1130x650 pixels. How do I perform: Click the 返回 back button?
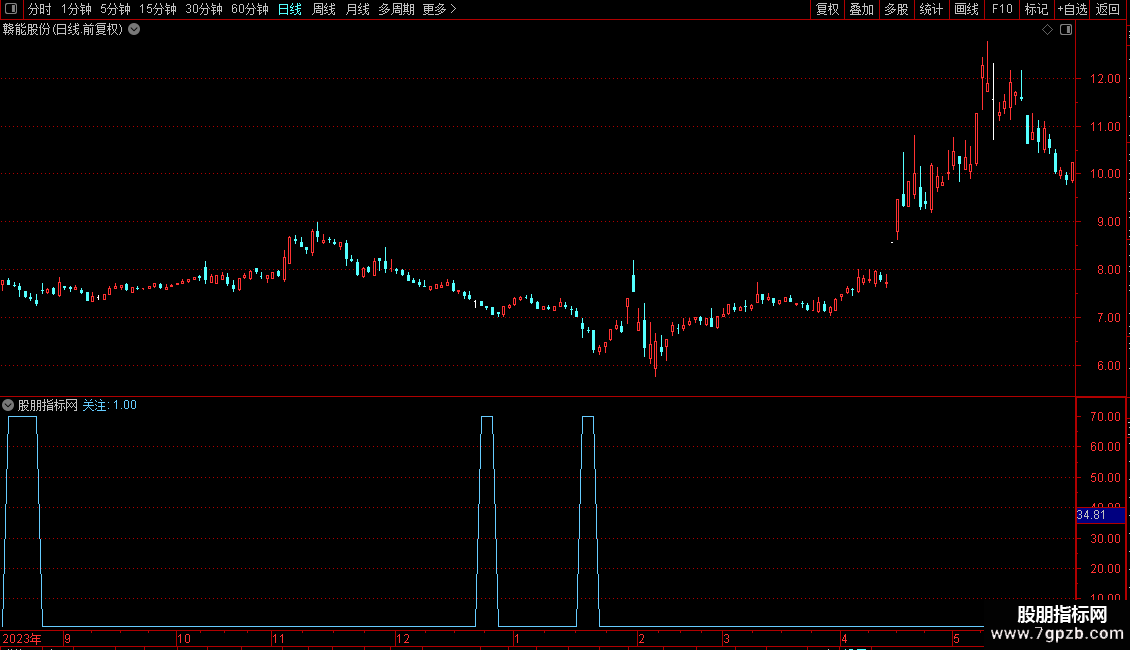[x=1108, y=9]
